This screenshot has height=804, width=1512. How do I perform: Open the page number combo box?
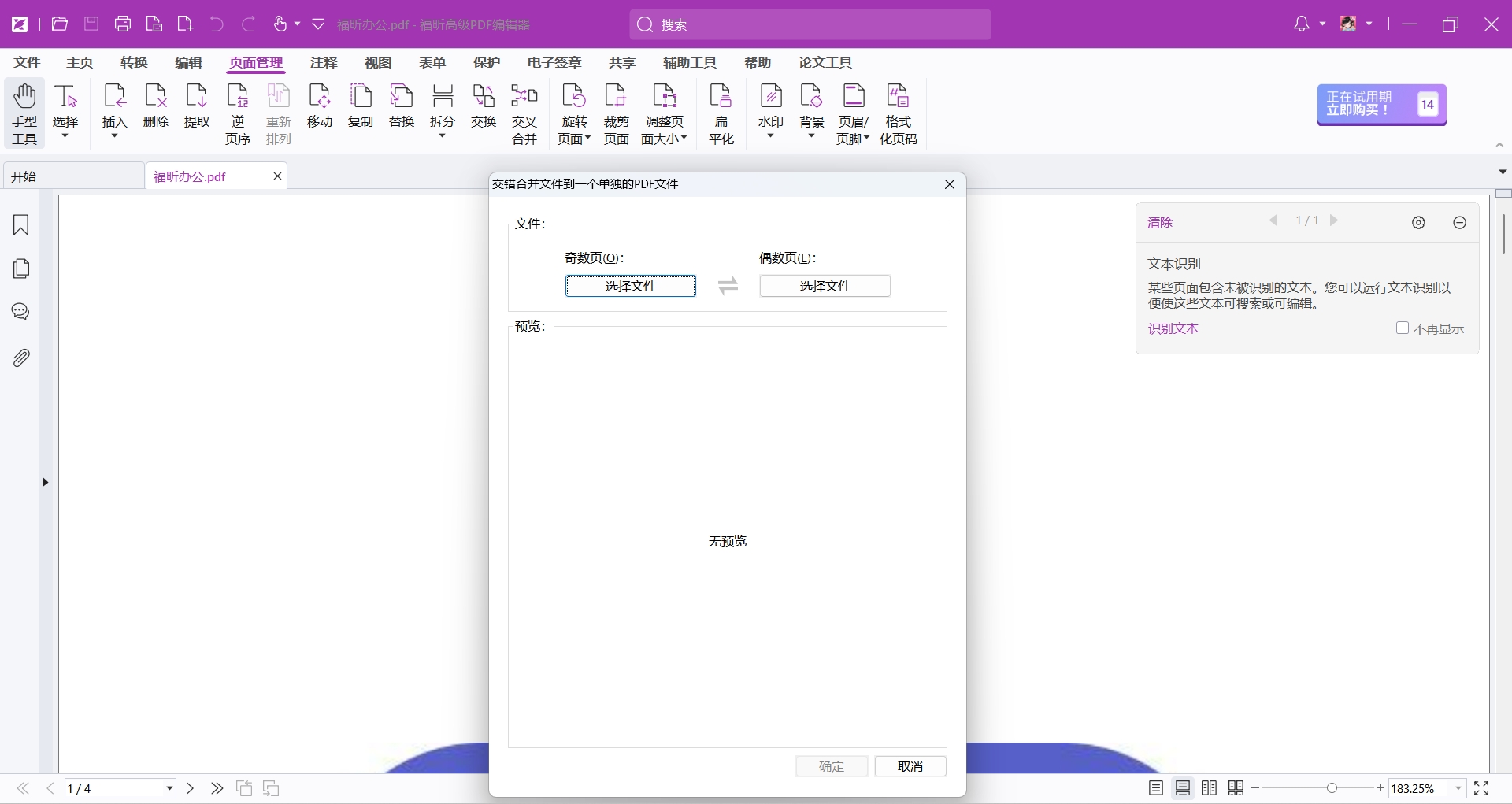120,788
